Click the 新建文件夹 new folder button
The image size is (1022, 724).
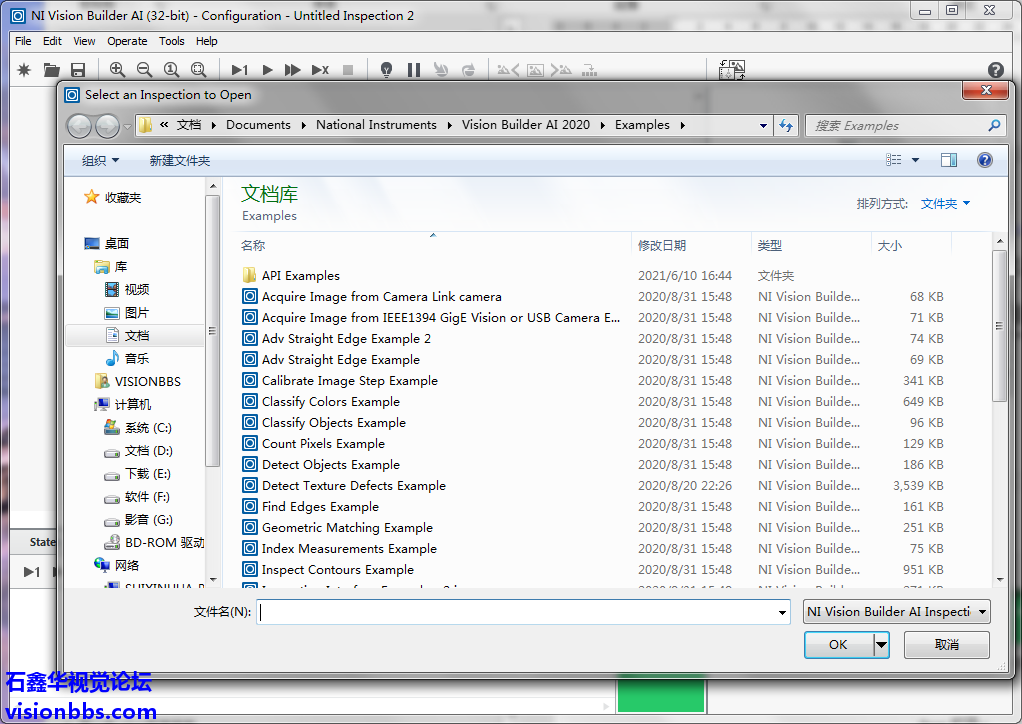pyautogui.click(x=180, y=161)
